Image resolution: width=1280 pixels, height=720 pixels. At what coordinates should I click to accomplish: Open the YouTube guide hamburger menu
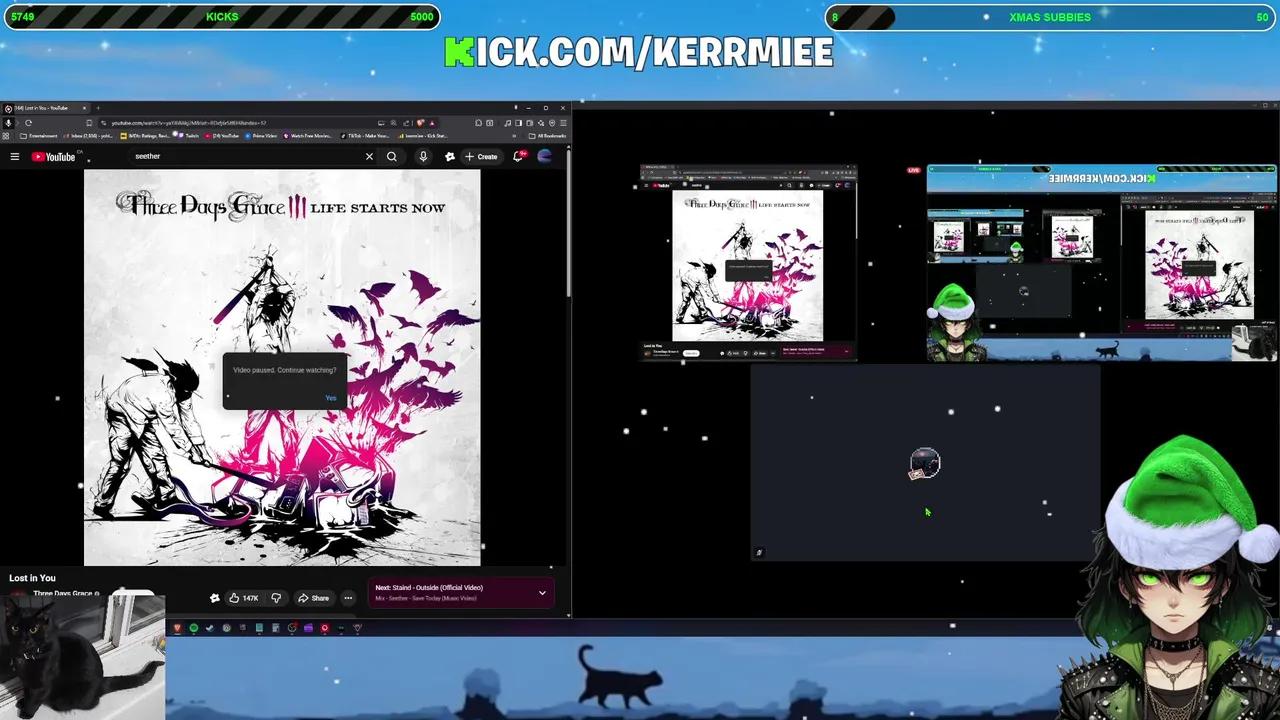(15, 156)
